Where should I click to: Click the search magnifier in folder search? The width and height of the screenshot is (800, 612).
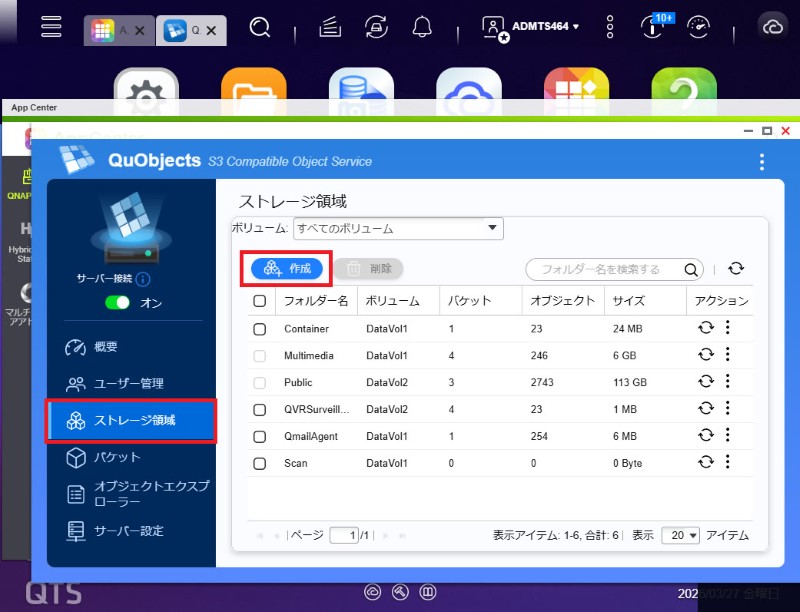point(692,269)
